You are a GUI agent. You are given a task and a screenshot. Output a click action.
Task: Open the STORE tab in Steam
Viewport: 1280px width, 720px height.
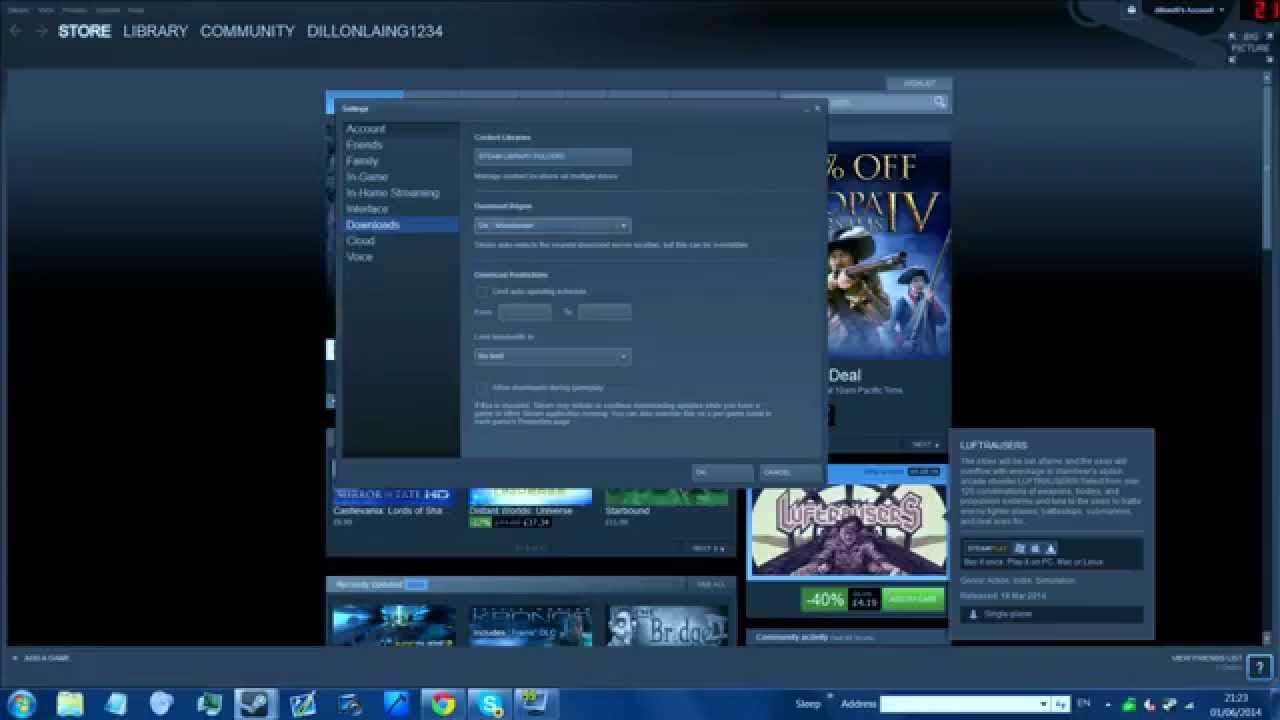[x=84, y=31]
